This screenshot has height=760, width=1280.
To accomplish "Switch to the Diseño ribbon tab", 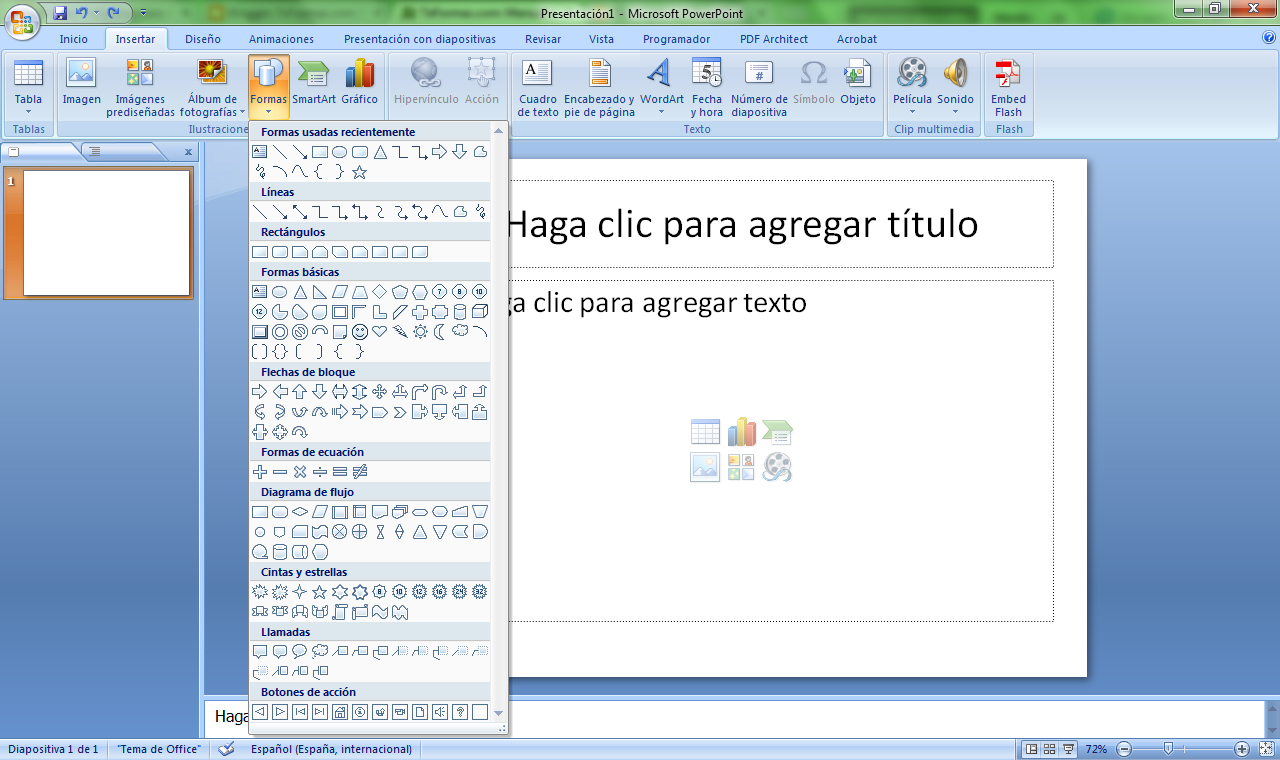I will (x=202, y=39).
